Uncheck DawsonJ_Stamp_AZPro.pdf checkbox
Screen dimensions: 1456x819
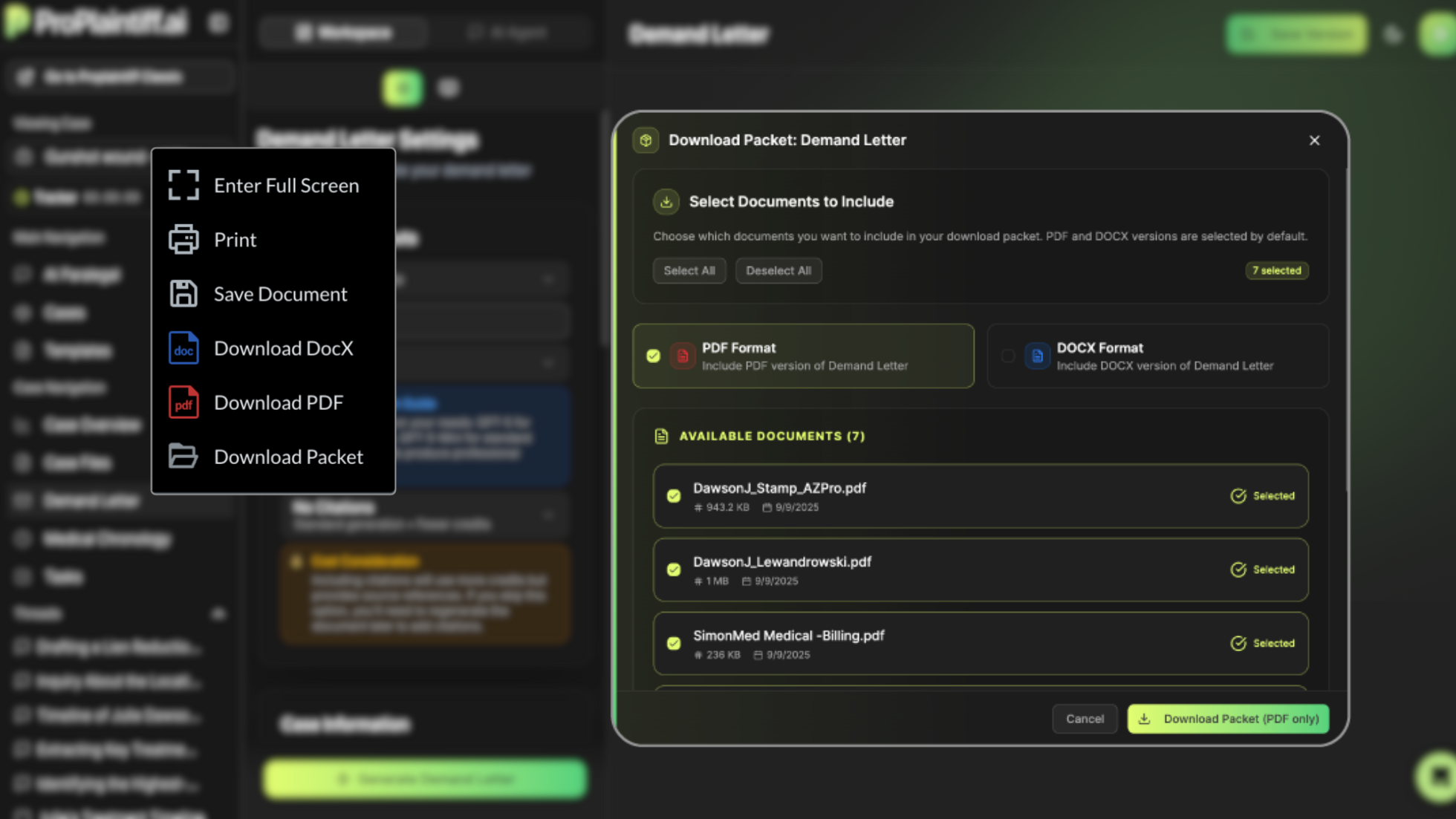click(674, 496)
